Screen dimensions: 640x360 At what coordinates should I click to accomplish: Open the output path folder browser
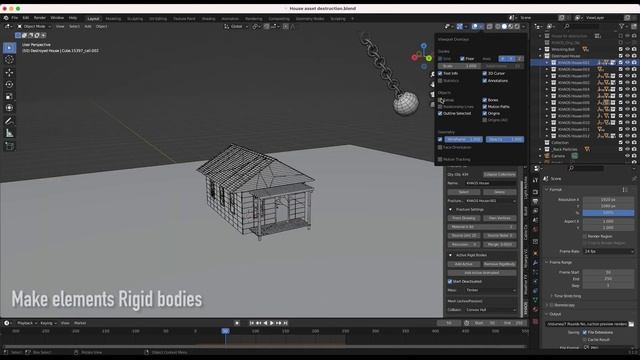[x=631, y=324]
